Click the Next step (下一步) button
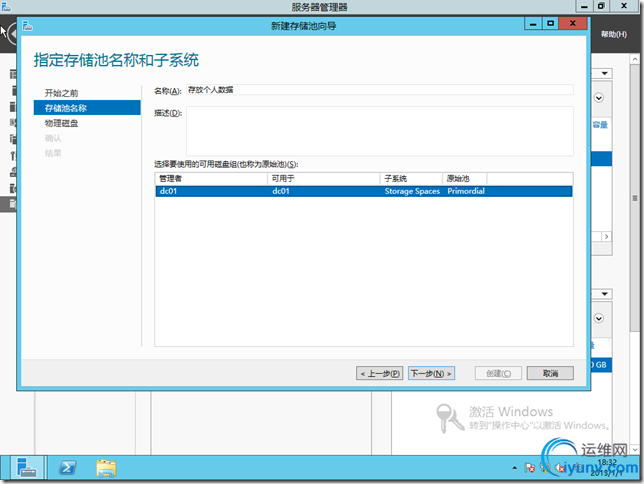 click(x=431, y=373)
